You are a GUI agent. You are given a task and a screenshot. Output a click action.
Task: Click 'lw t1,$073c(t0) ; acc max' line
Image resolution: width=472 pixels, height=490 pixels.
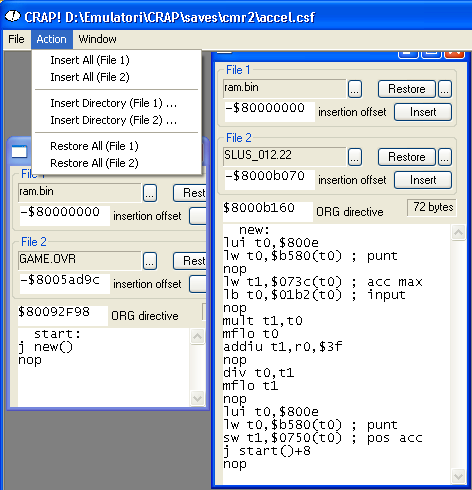pos(323,282)
